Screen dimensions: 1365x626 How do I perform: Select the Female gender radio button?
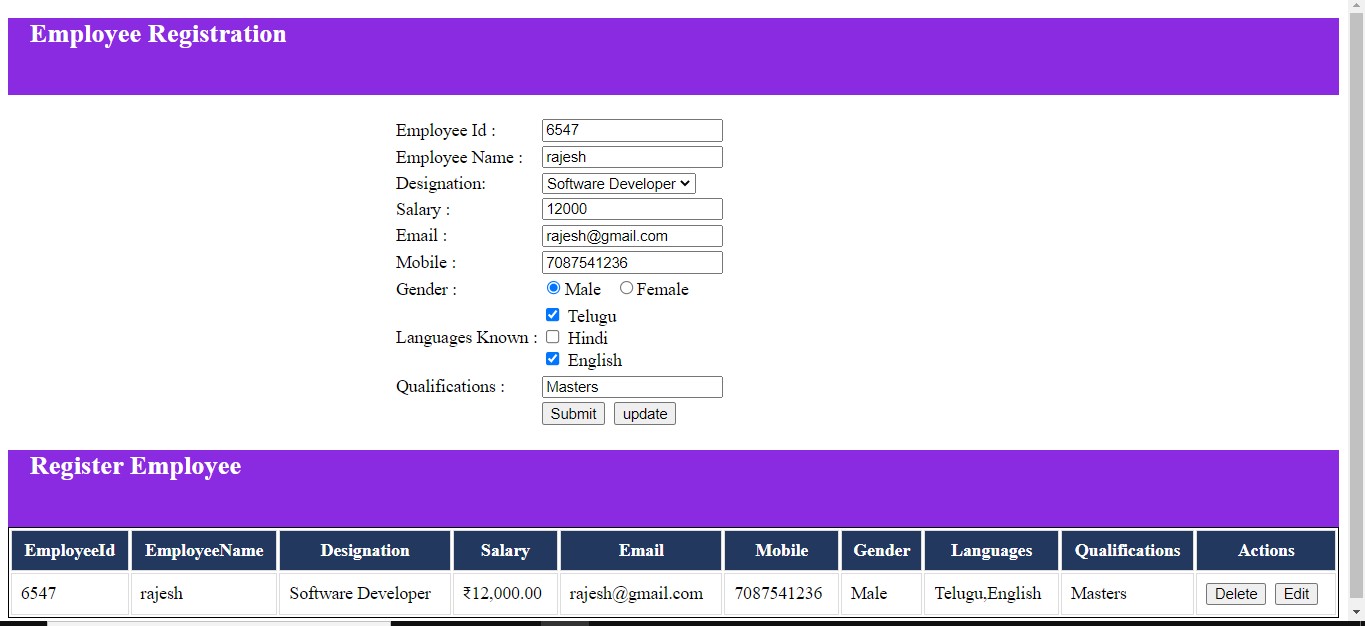pyautogui.click(x=625, y=288)
